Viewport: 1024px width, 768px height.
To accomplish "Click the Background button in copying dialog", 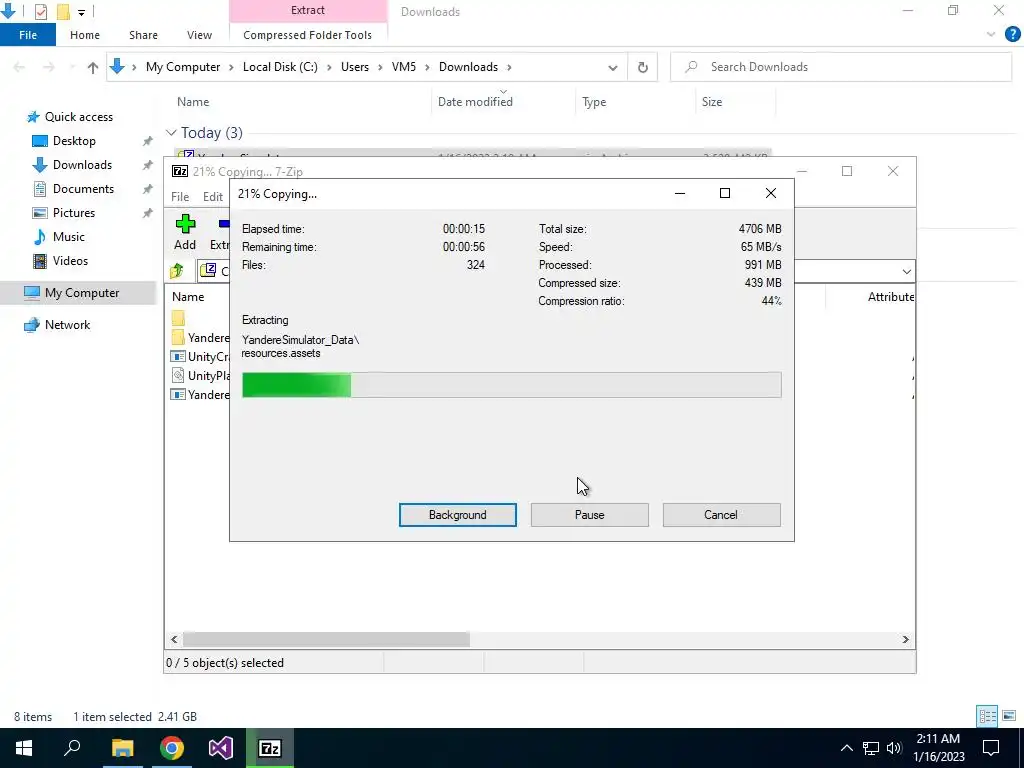I will (457, 515).
